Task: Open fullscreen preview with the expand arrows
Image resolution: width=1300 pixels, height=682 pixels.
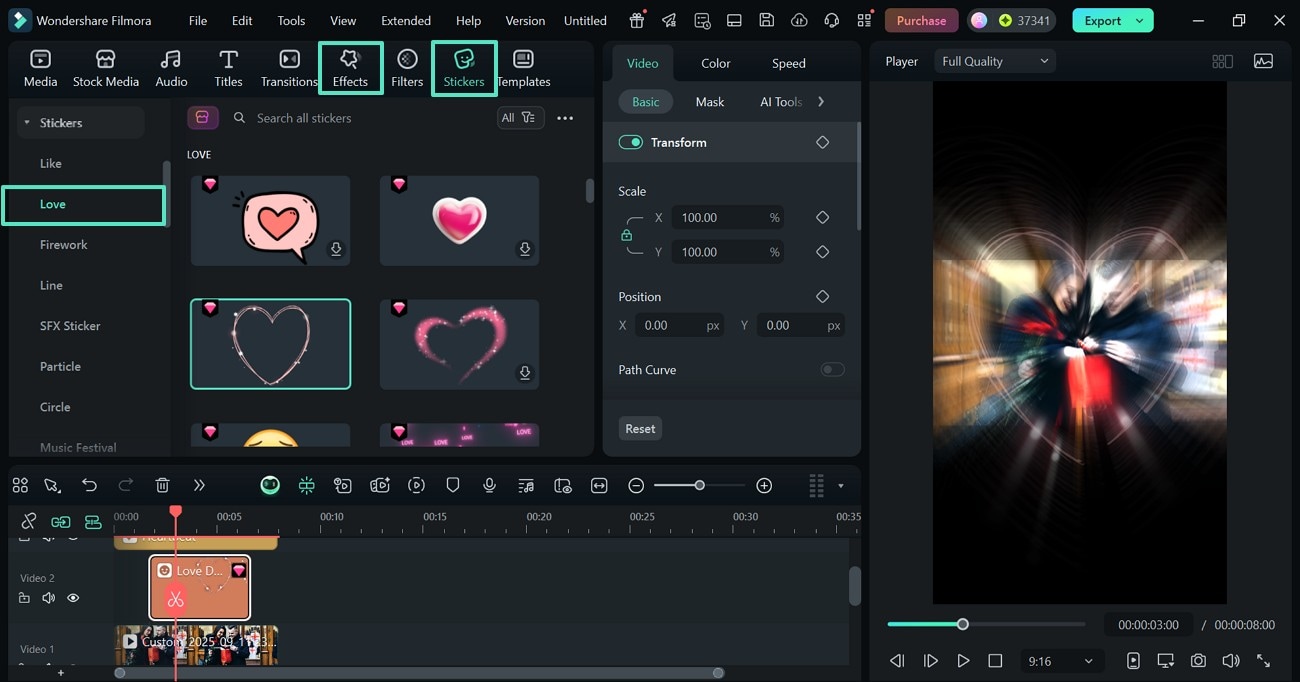Action: tap(1264, 661)
